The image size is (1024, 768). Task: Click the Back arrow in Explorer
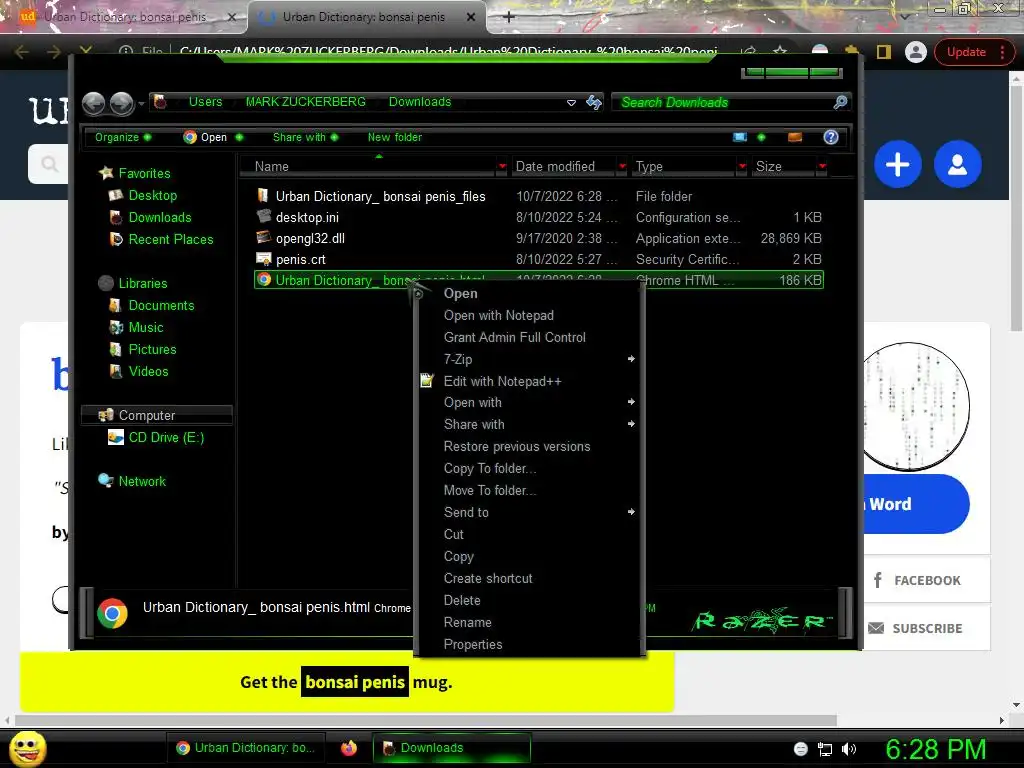94,103
